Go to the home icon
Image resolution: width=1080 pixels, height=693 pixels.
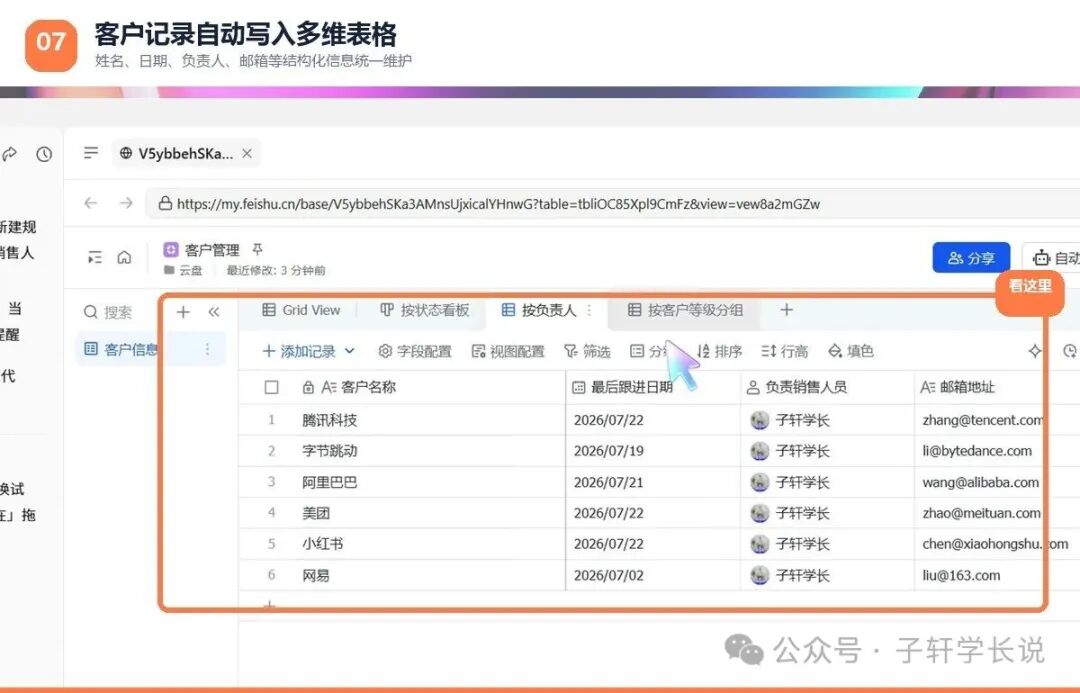point(124,257)
